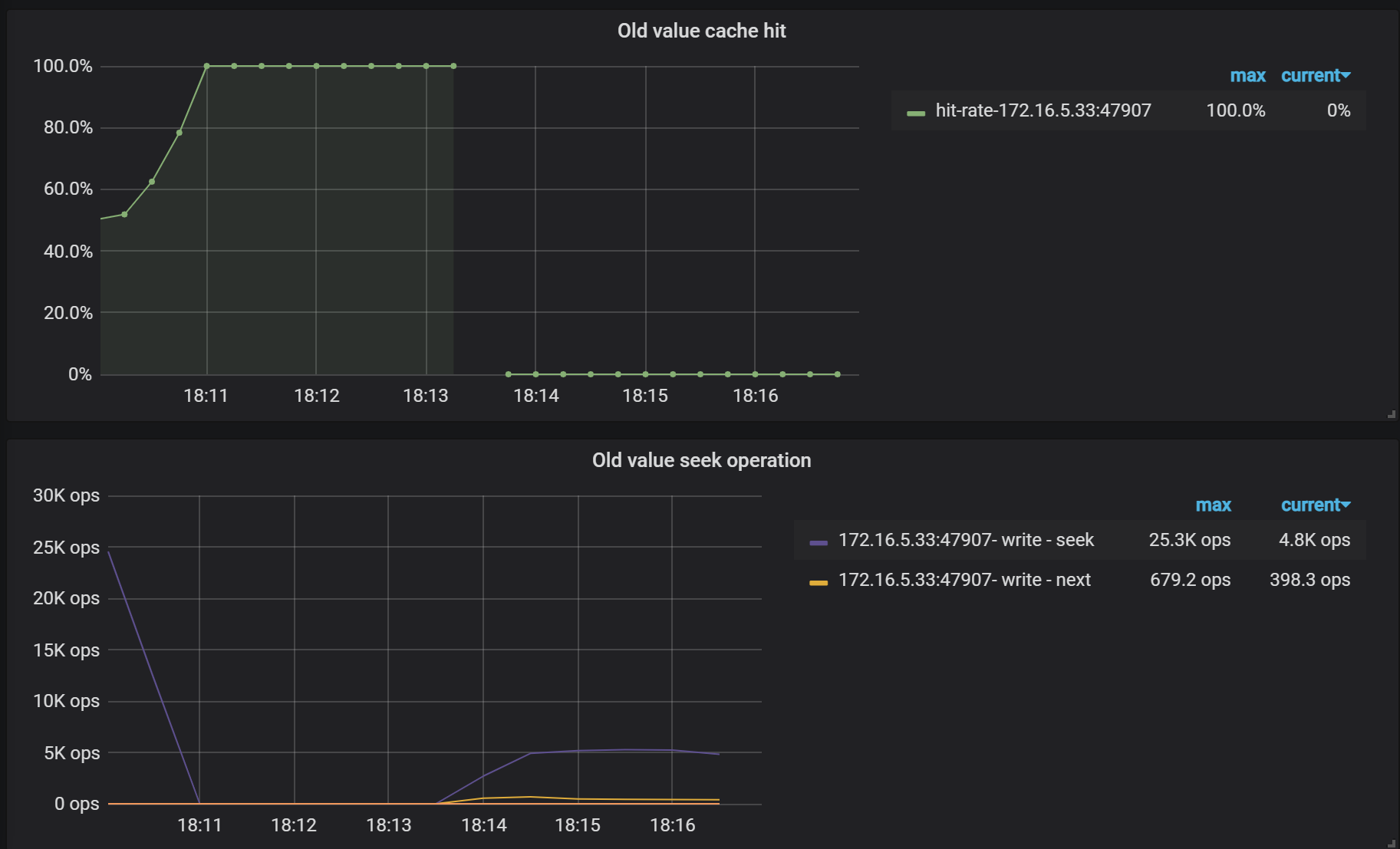
Task: Click the 18:14 axis label on cache hit chart
Action: [537, 396]
